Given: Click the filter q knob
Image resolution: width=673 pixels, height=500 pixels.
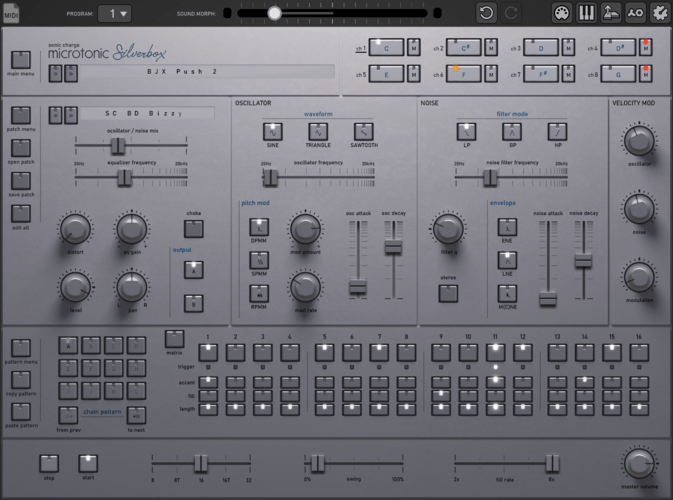Looking at the screenshot, I should tap(448, 229).
